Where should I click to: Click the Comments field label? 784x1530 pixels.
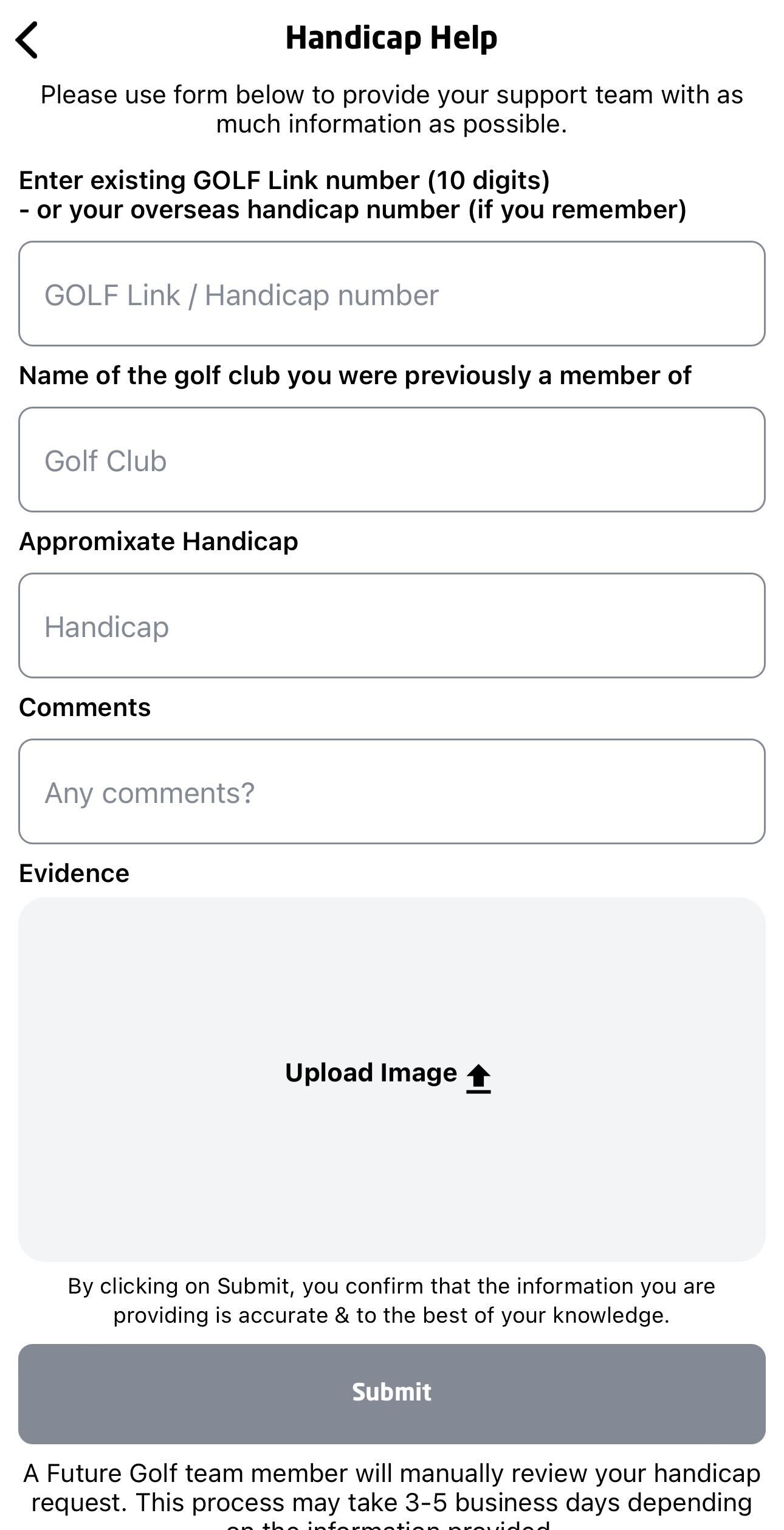(84, 708)
